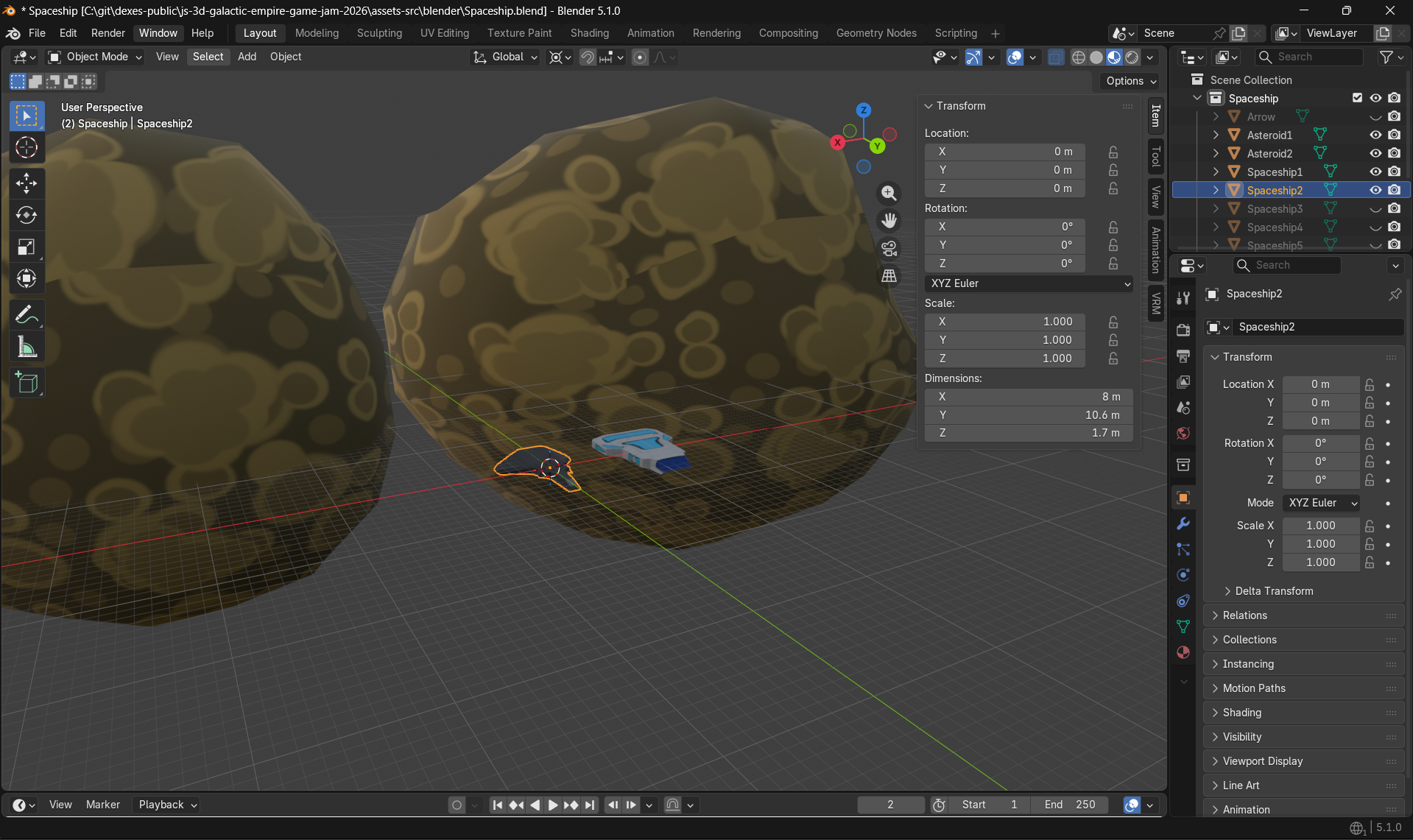Open the Modifier properties tab
The width and height of the screenshot is (1413, 840).
[1183, 523]
